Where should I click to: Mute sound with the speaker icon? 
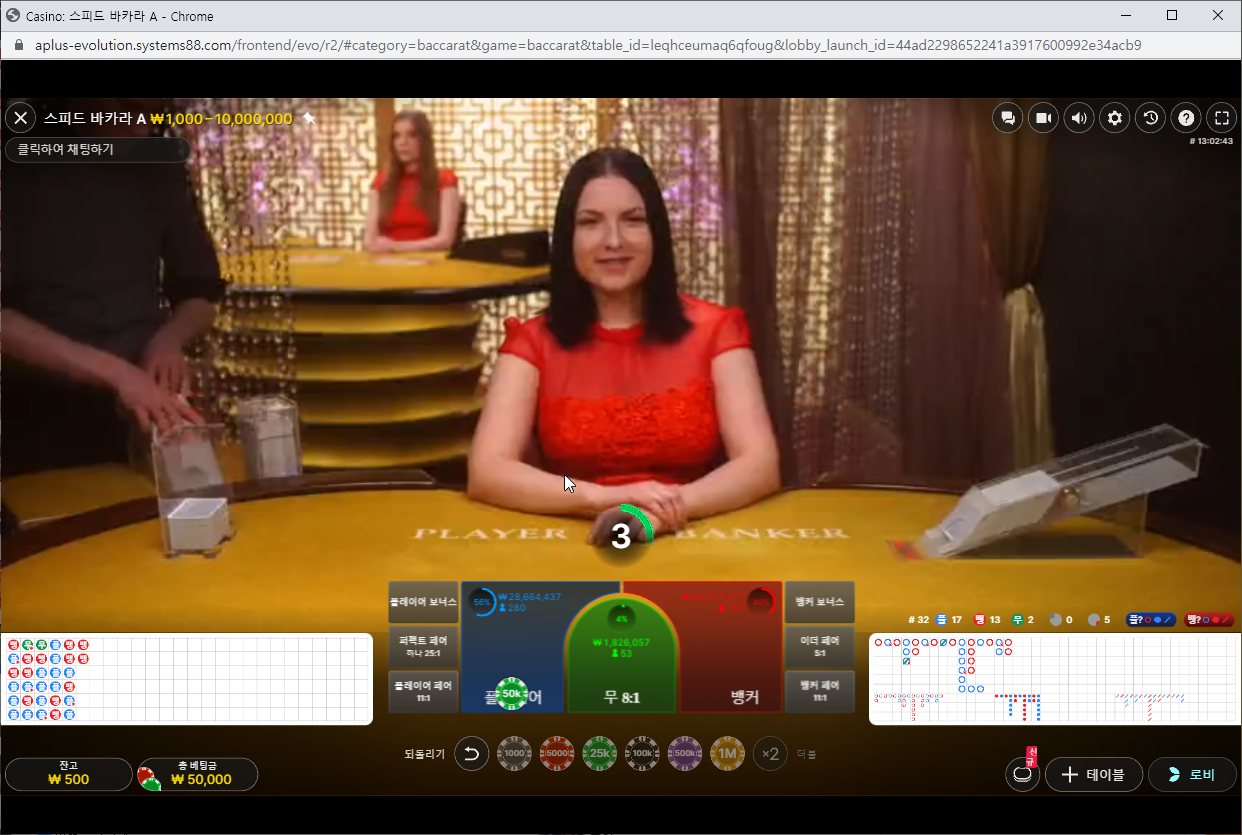[x=1079, y=118]
